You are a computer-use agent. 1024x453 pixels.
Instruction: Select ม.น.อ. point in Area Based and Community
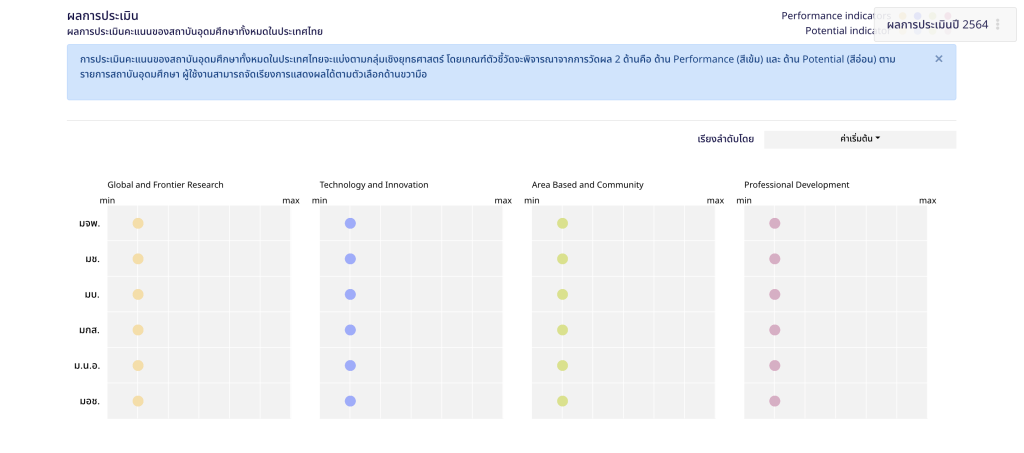click(x=562, y=366)
